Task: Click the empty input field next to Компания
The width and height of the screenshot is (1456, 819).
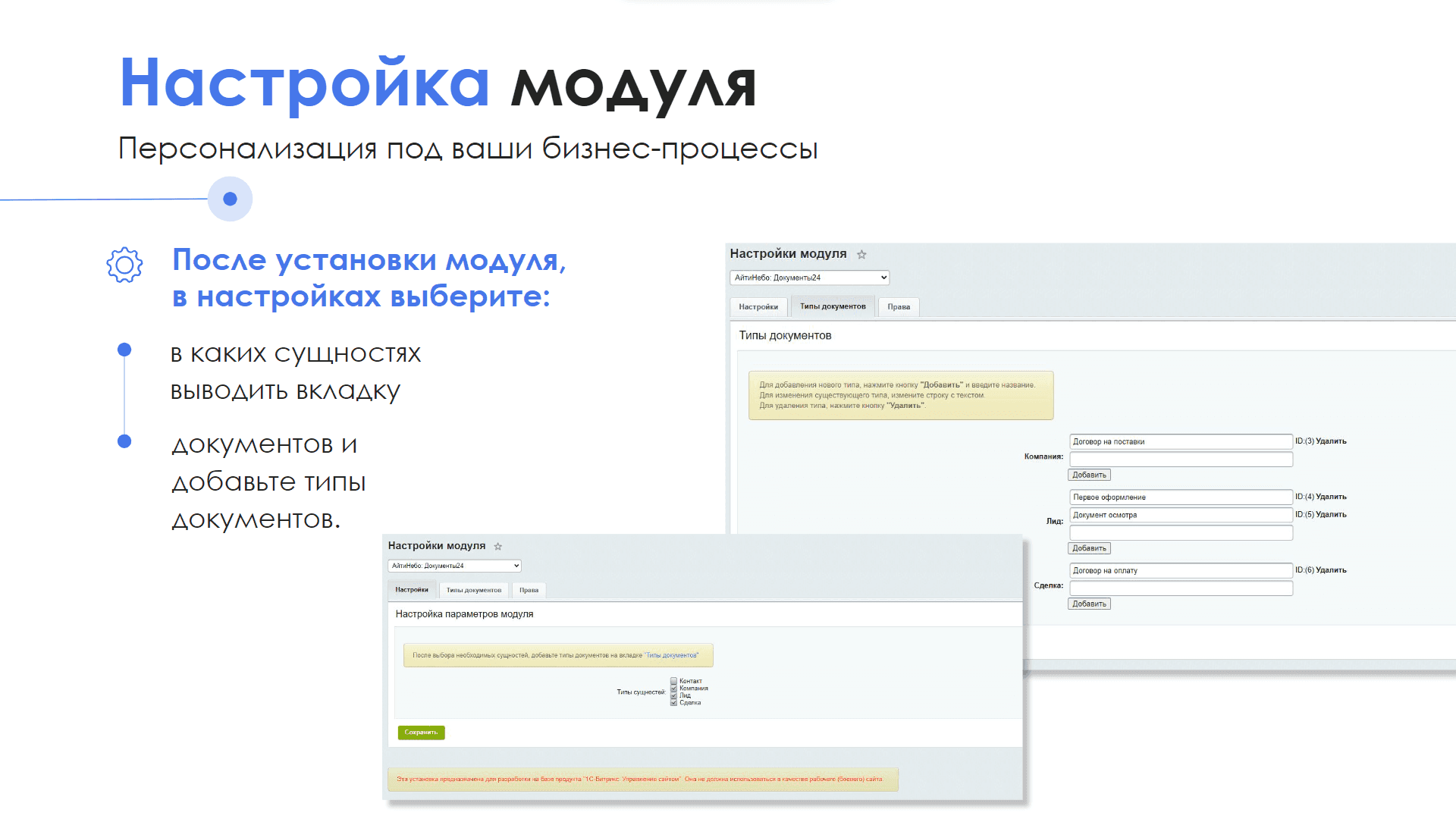Action: tap(1181, 460)
